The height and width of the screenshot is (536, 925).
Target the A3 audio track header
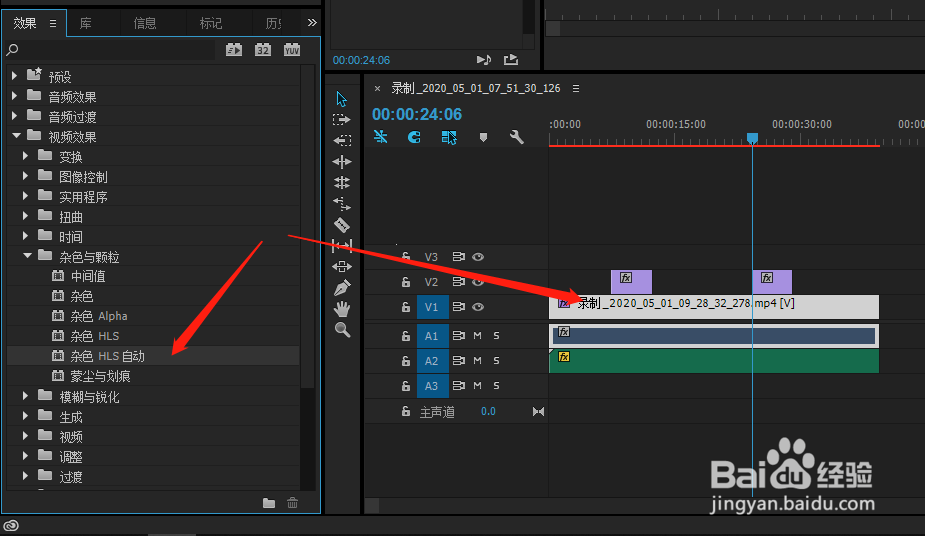point(432,386)
